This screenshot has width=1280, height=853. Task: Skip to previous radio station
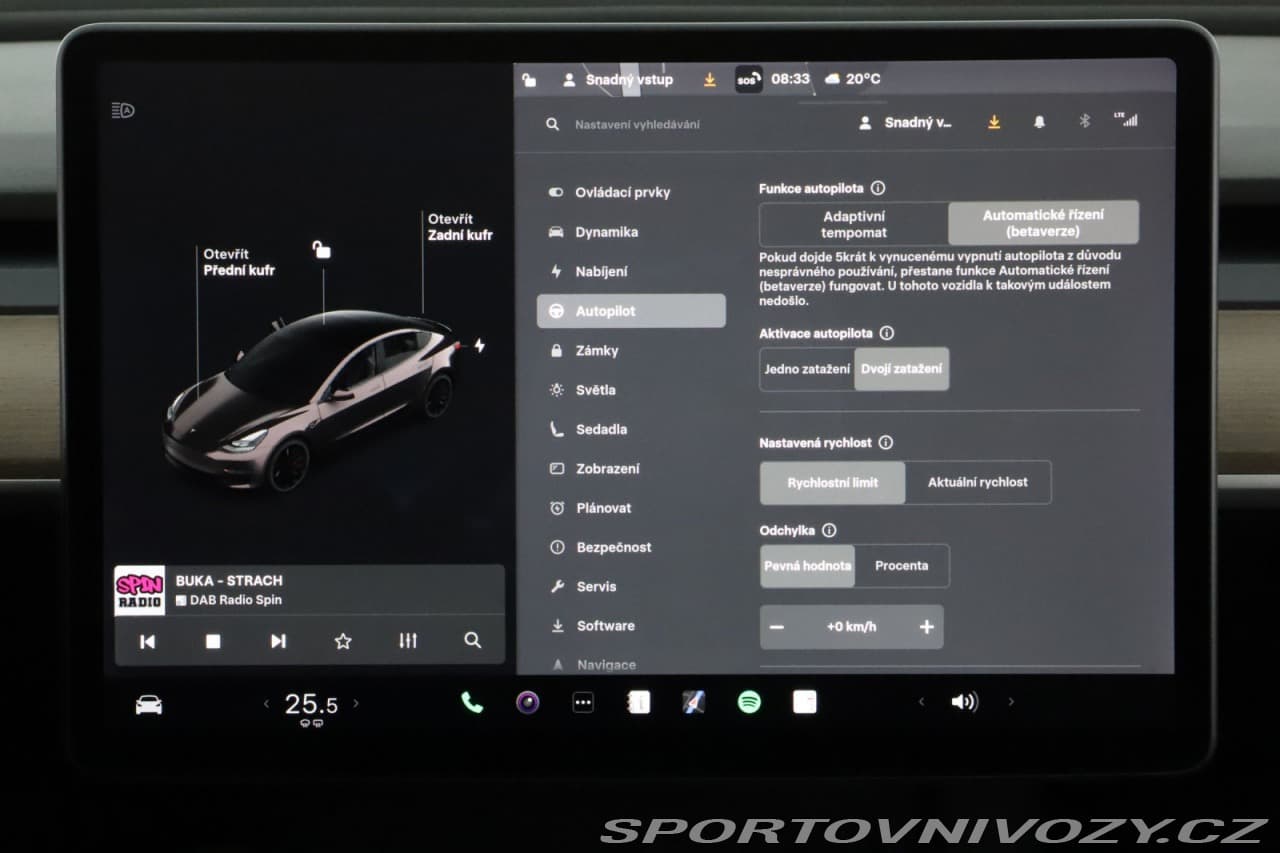(x=147, y=641)
